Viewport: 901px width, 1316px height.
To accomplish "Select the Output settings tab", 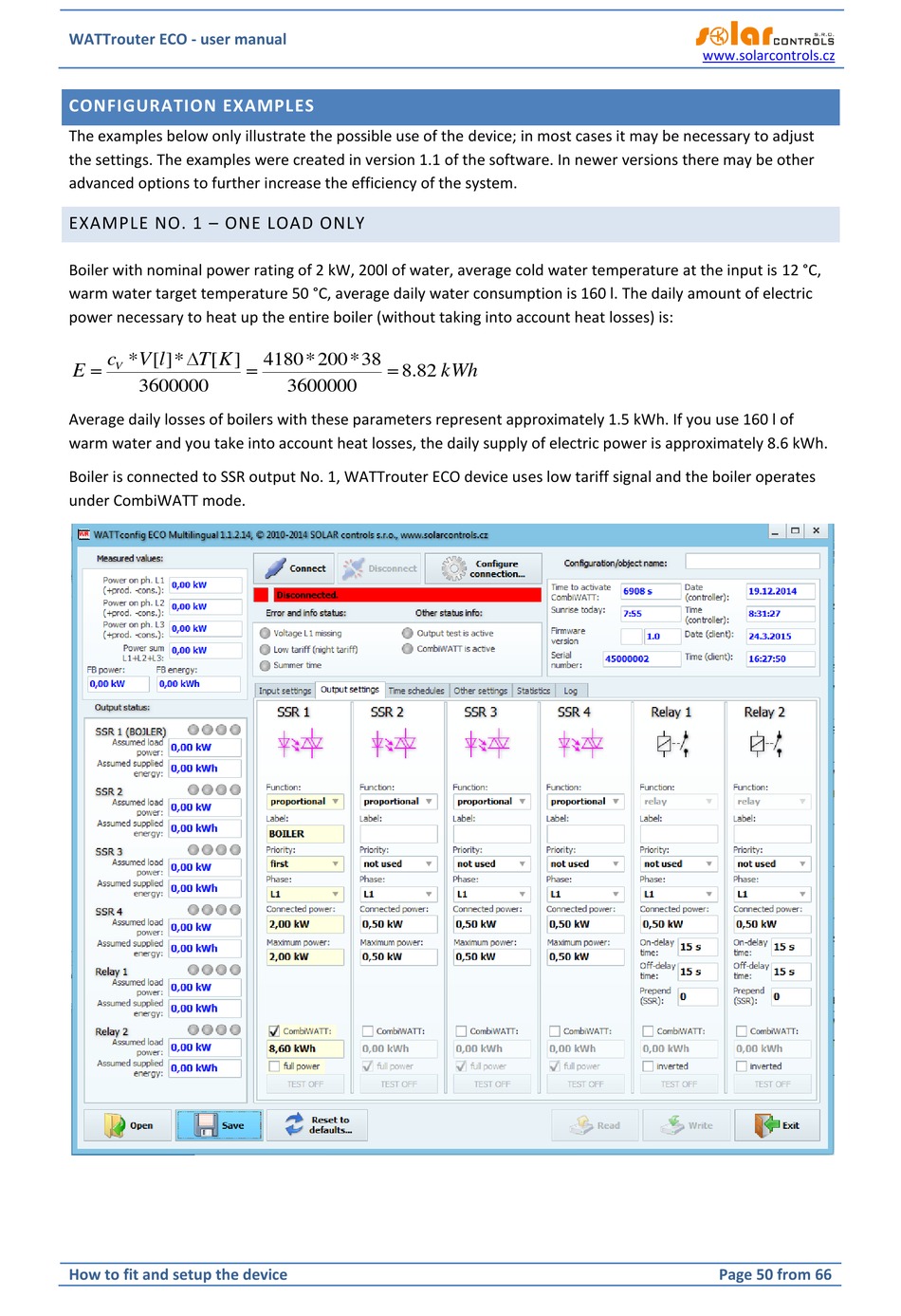I will tap(350, 690).
